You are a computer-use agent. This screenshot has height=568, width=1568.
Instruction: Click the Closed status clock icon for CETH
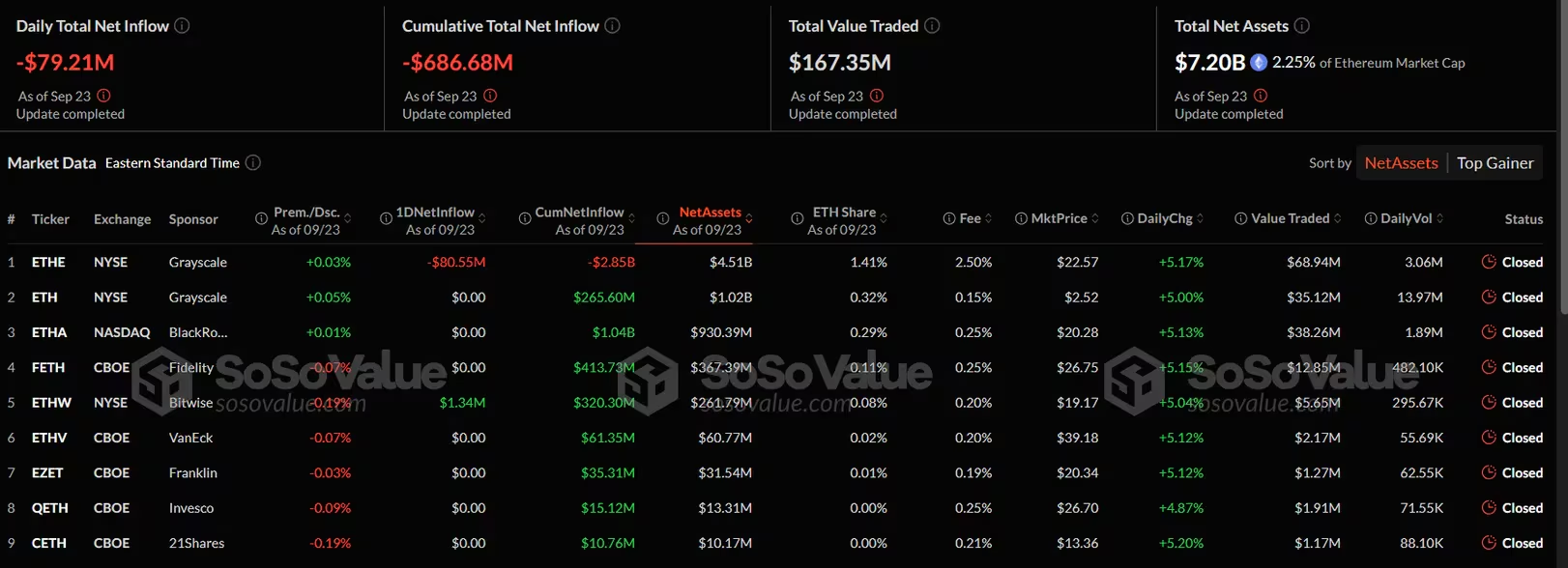pyautogui.click(x=1489, y=543)
